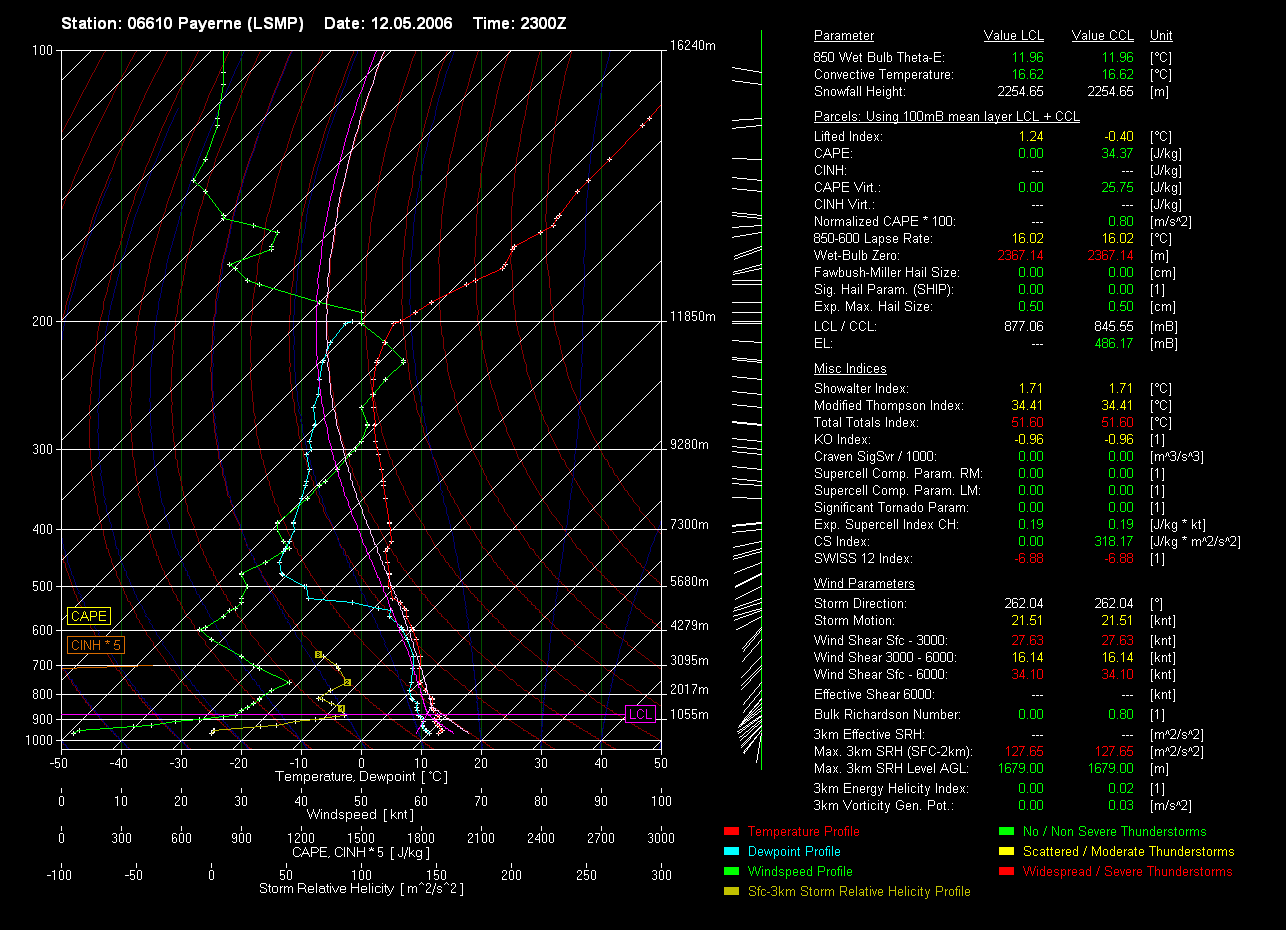Click the Snowfall Height parameter name
The height and width of the screenshot is (930, 1286).
pos(860,91)
